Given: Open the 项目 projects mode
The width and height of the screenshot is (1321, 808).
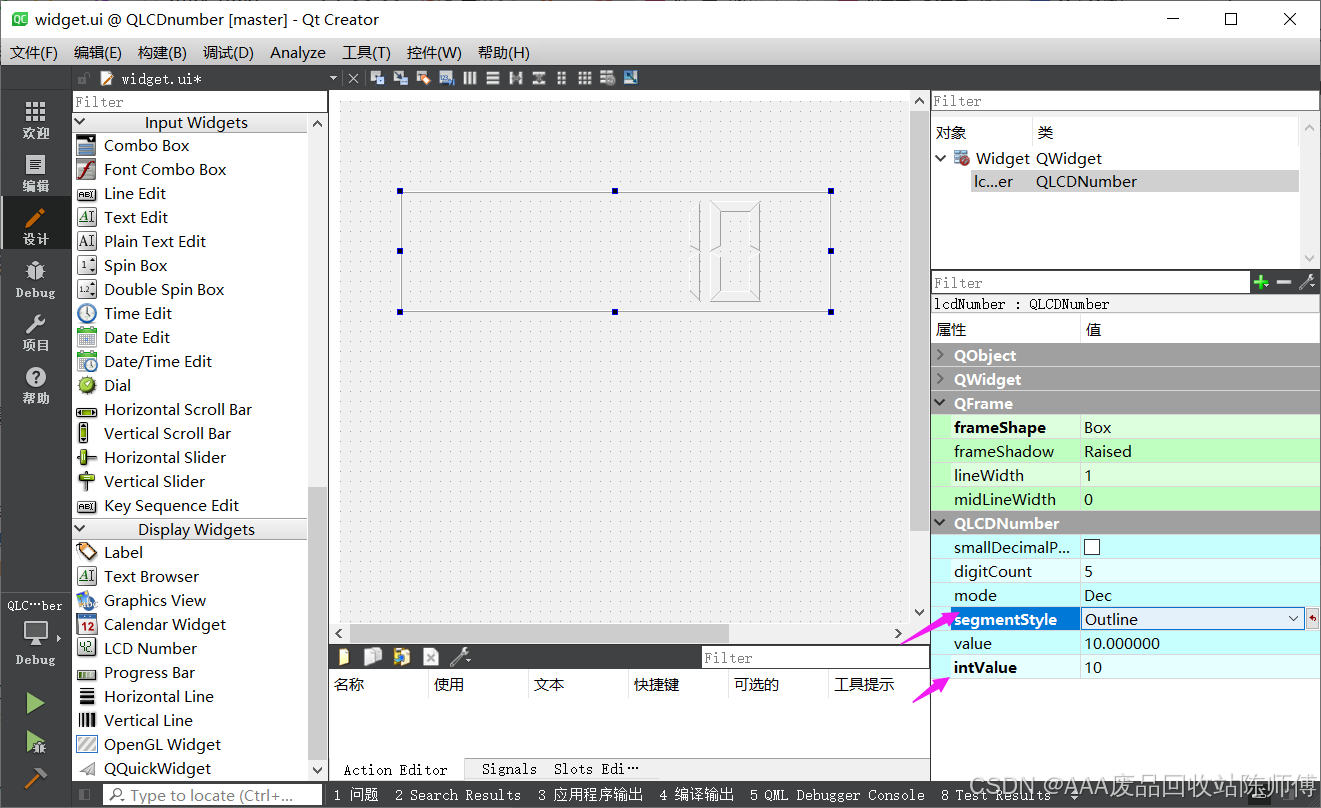Looking at the screenshot, I should [36, 332].
